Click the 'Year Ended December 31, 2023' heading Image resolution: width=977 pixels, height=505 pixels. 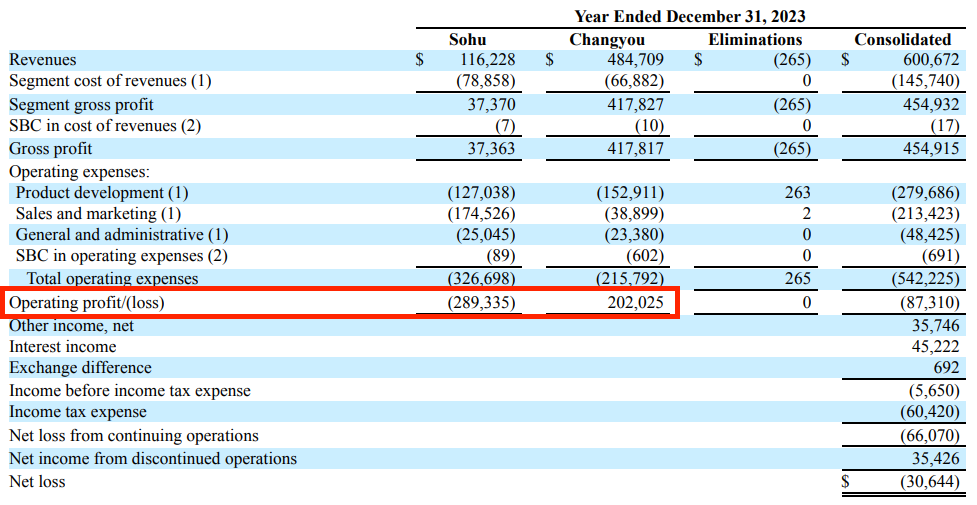pos(690,16)
